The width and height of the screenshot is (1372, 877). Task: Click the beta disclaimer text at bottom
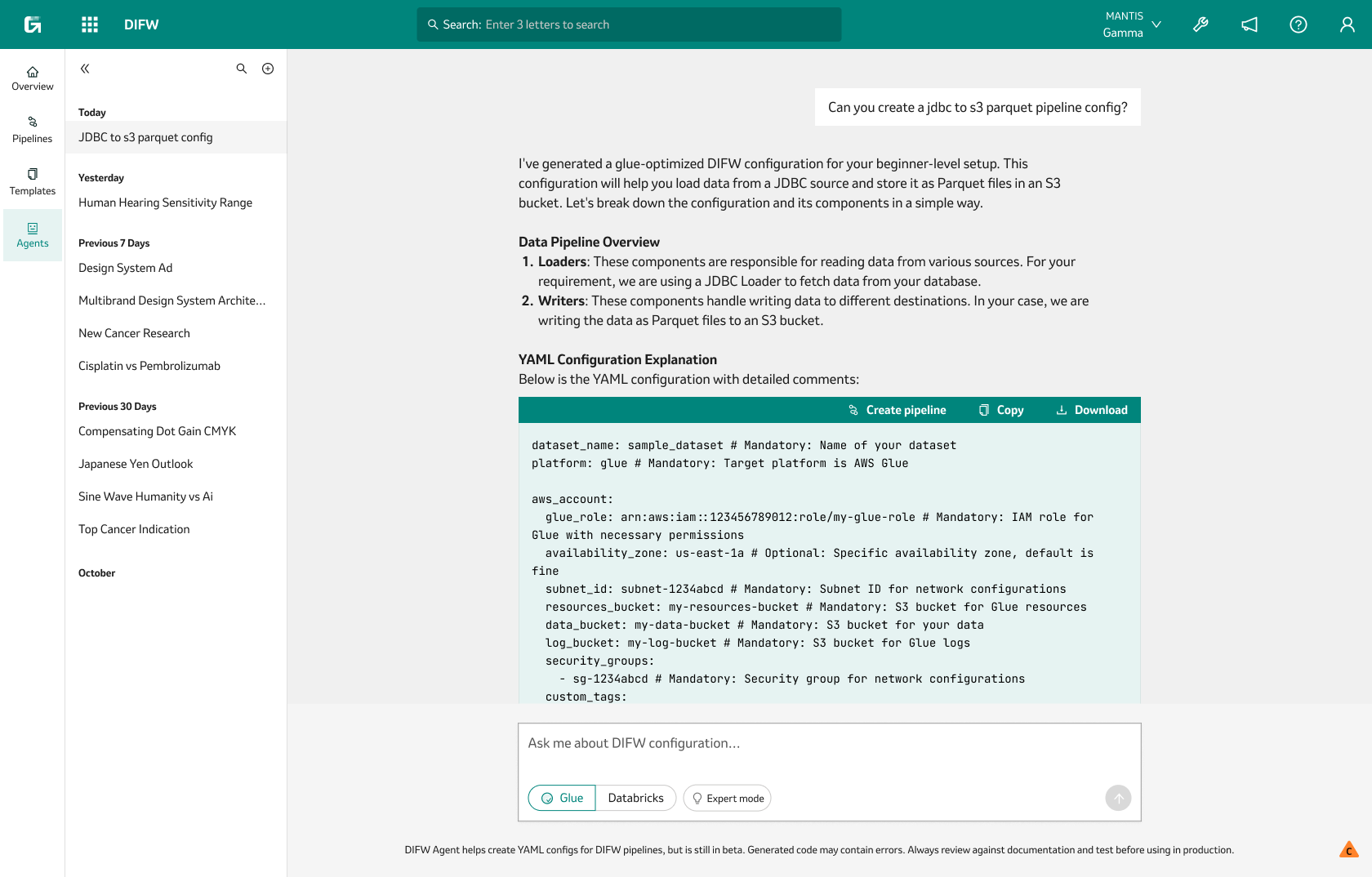point(819,850)
